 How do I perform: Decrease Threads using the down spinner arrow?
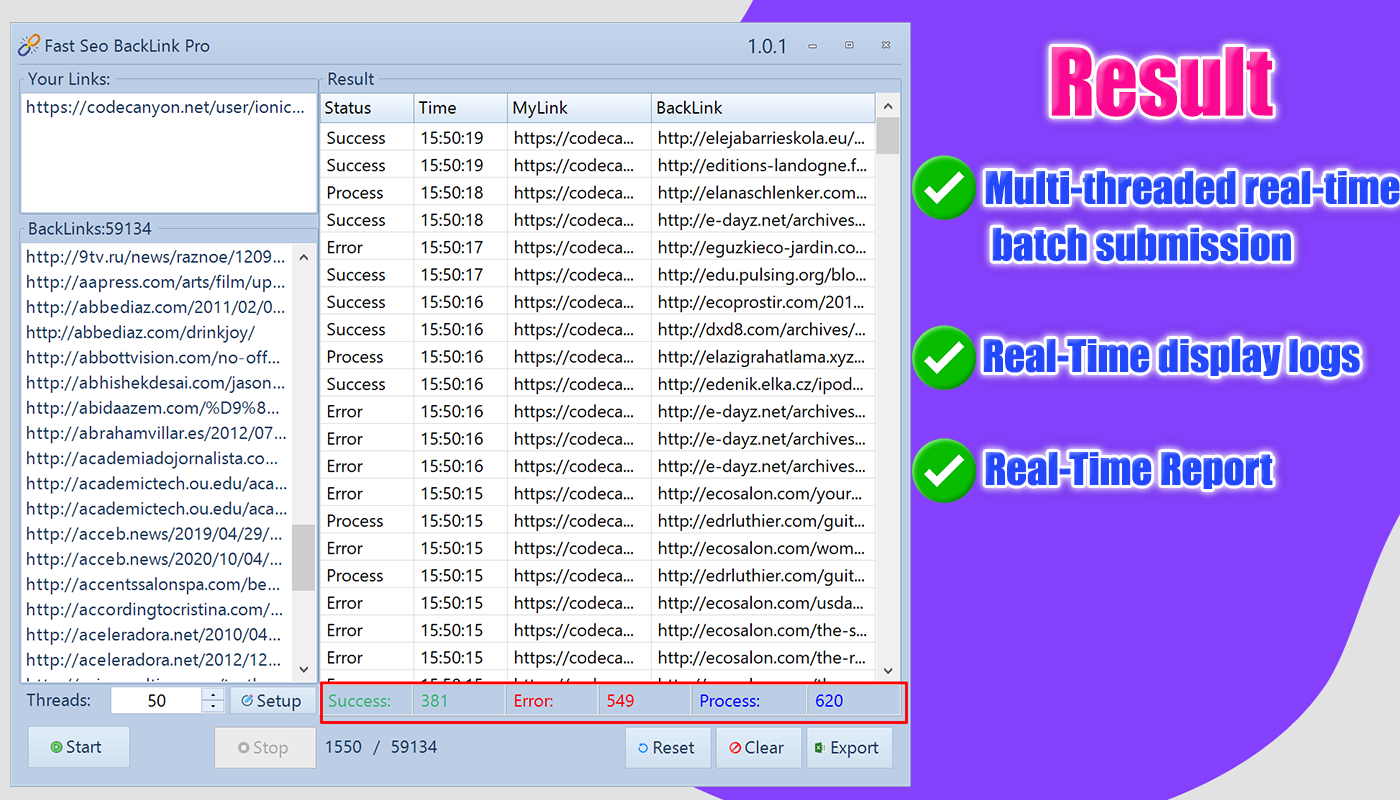[x=212, y=706]
